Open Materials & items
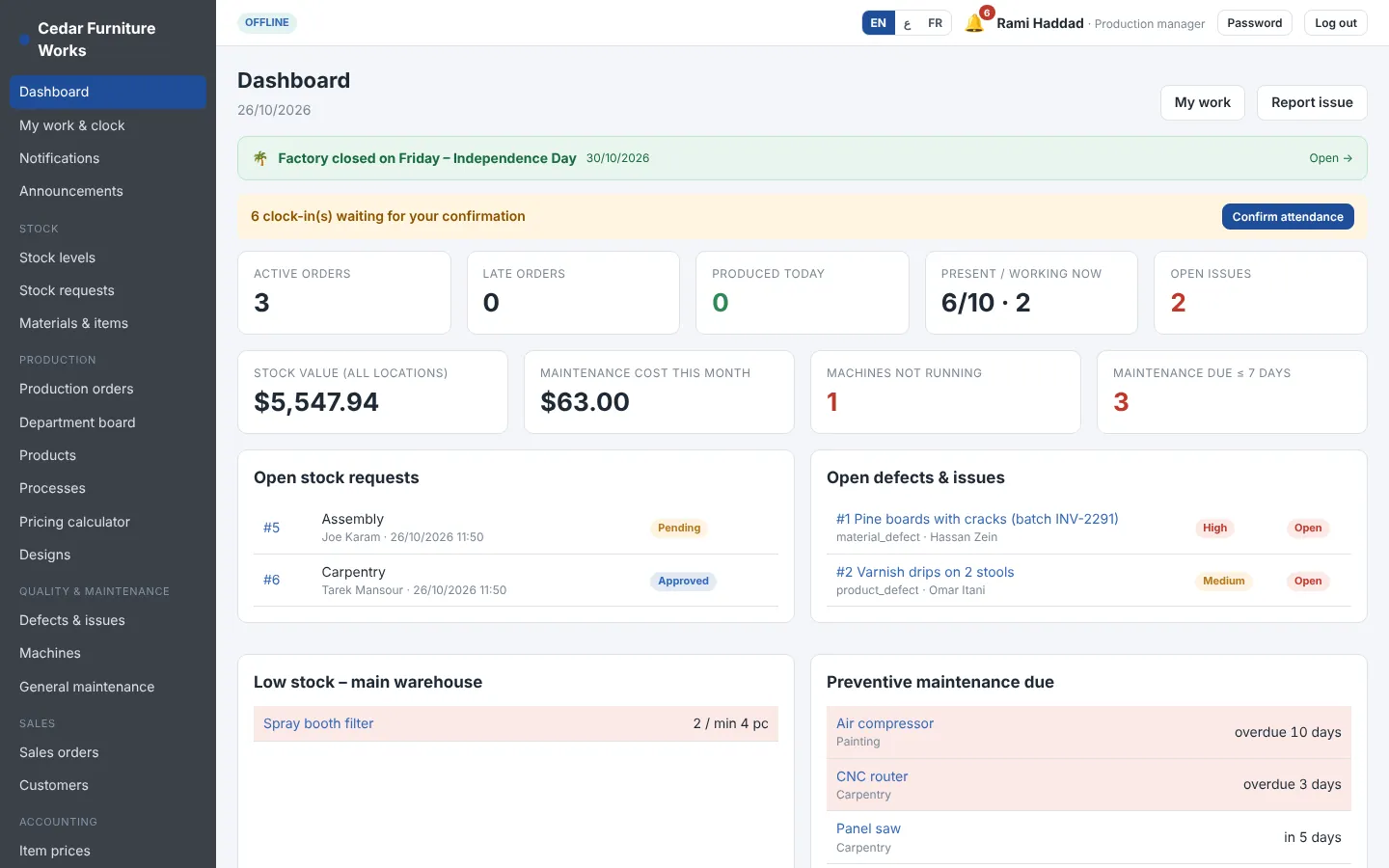 point(107,323)
